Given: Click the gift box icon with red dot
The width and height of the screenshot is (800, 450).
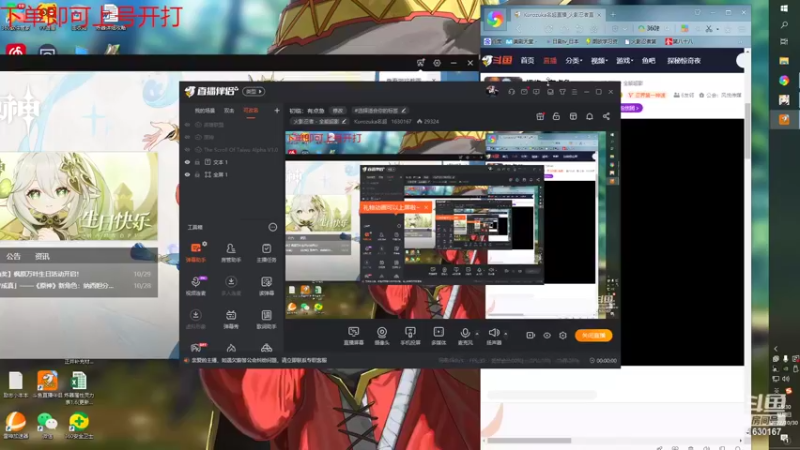Looking at the screenshot, I should pyautogui.click(x=540, y=116).
